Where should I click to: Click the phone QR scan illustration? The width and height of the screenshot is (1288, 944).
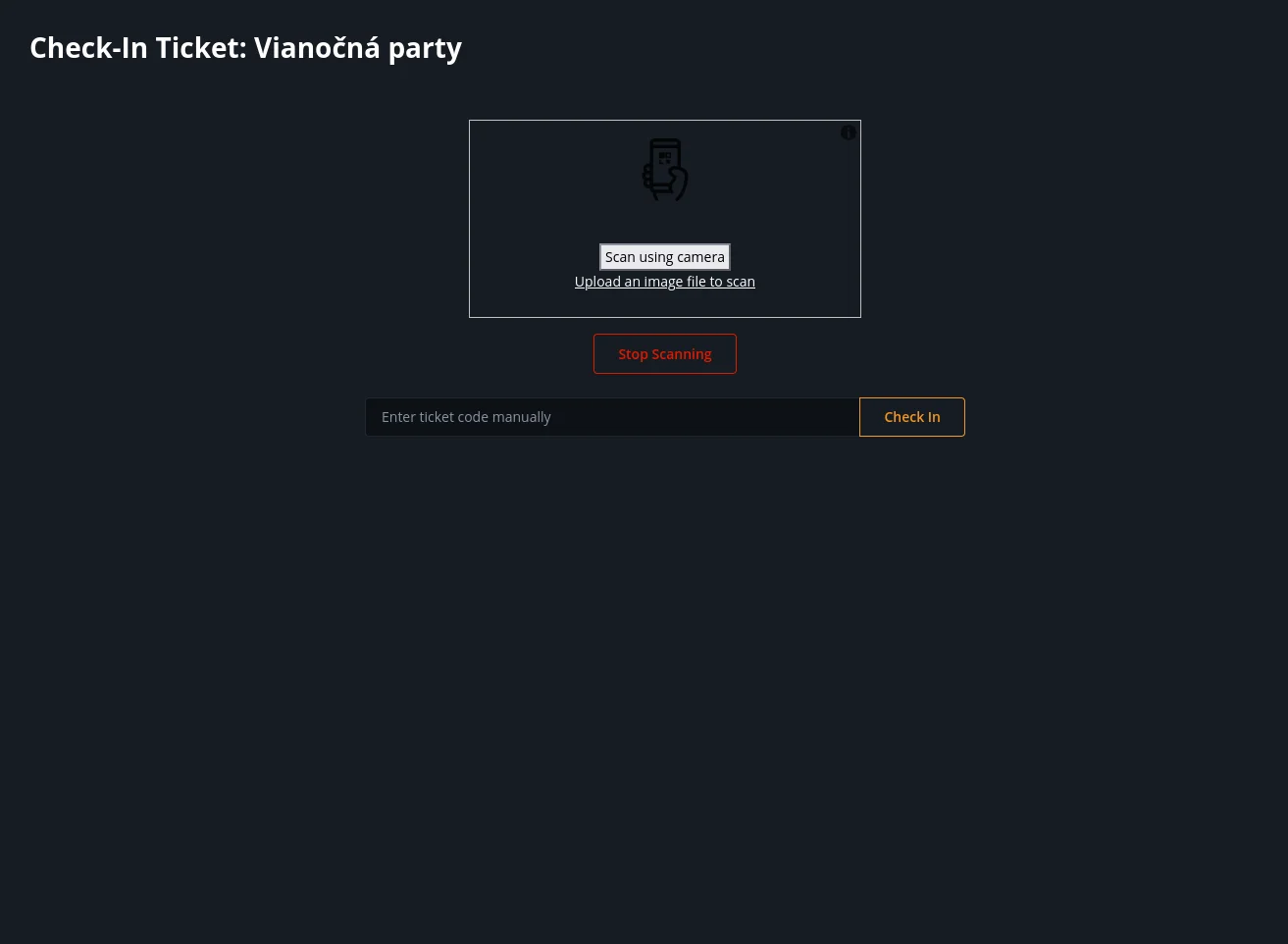point(665,170)
